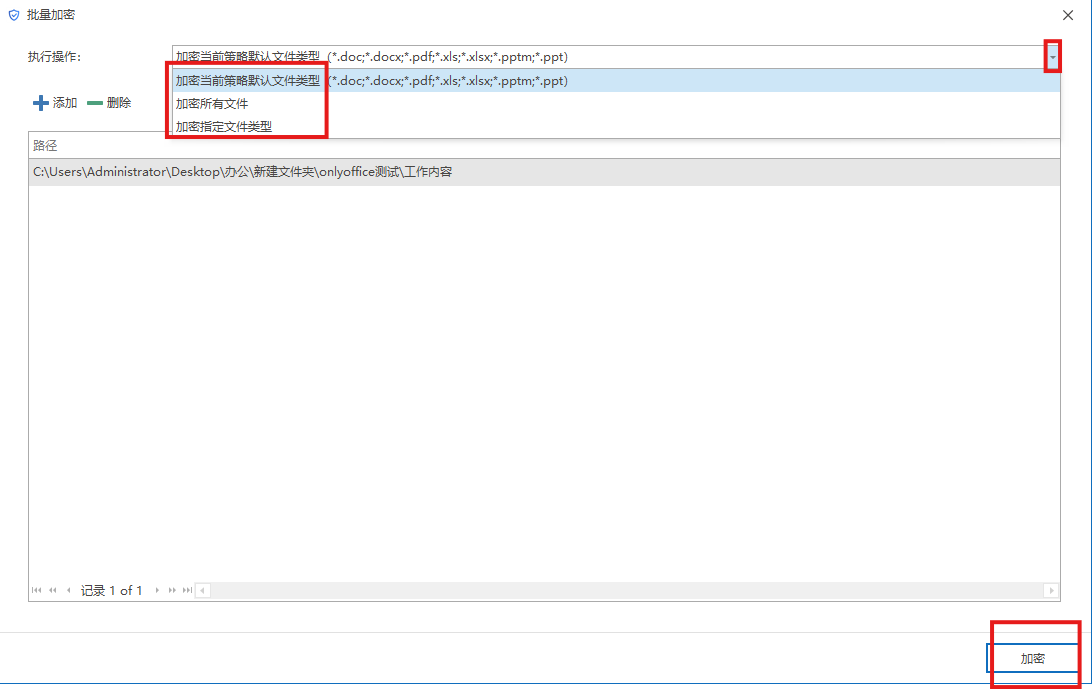Go to last record in pager
Image resolution: width=1092 pixels, height=689 pixels.
187,591
